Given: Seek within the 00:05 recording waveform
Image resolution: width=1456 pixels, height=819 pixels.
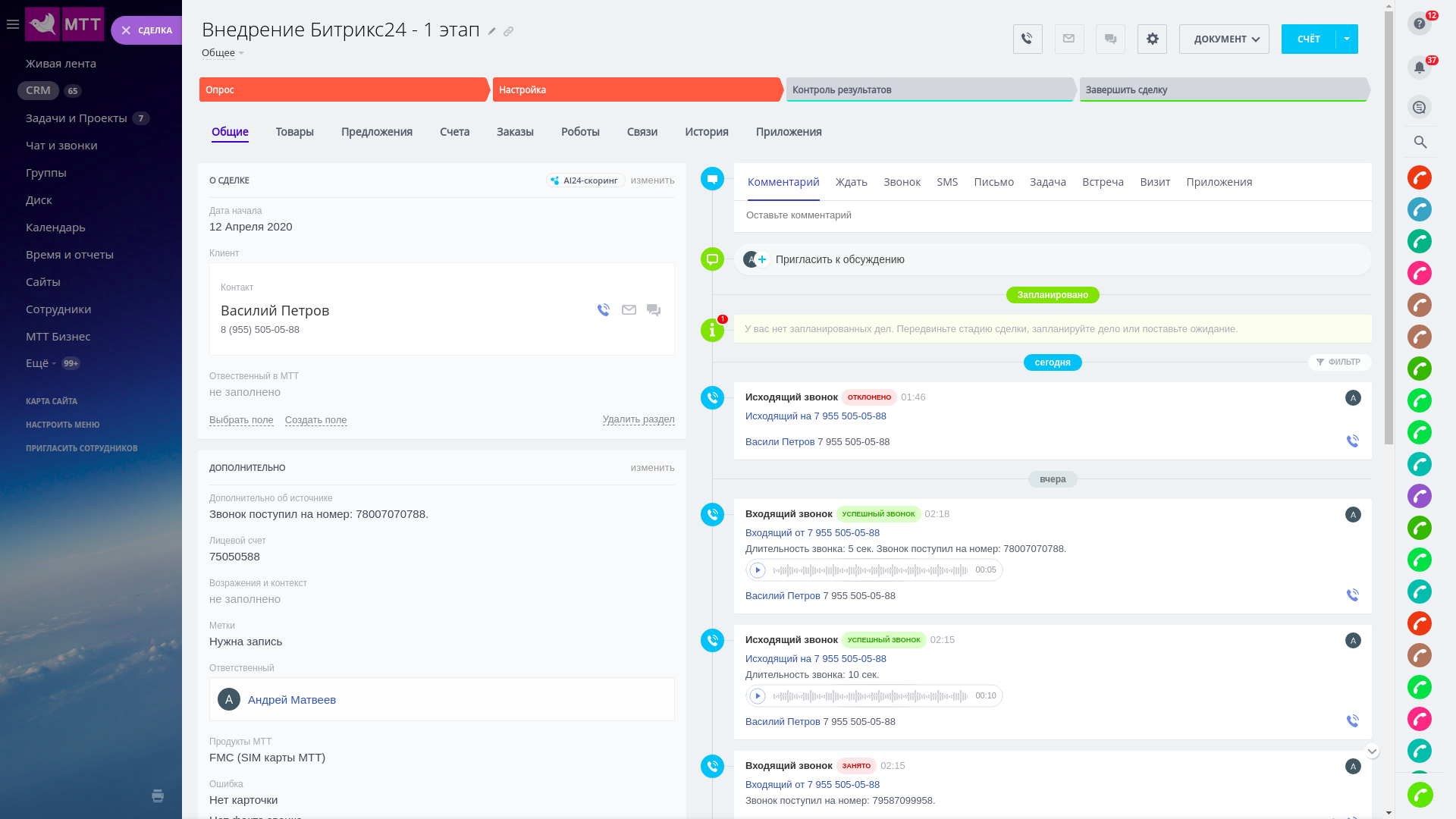Looking at the screenshot, I should [x=871, y=570].
